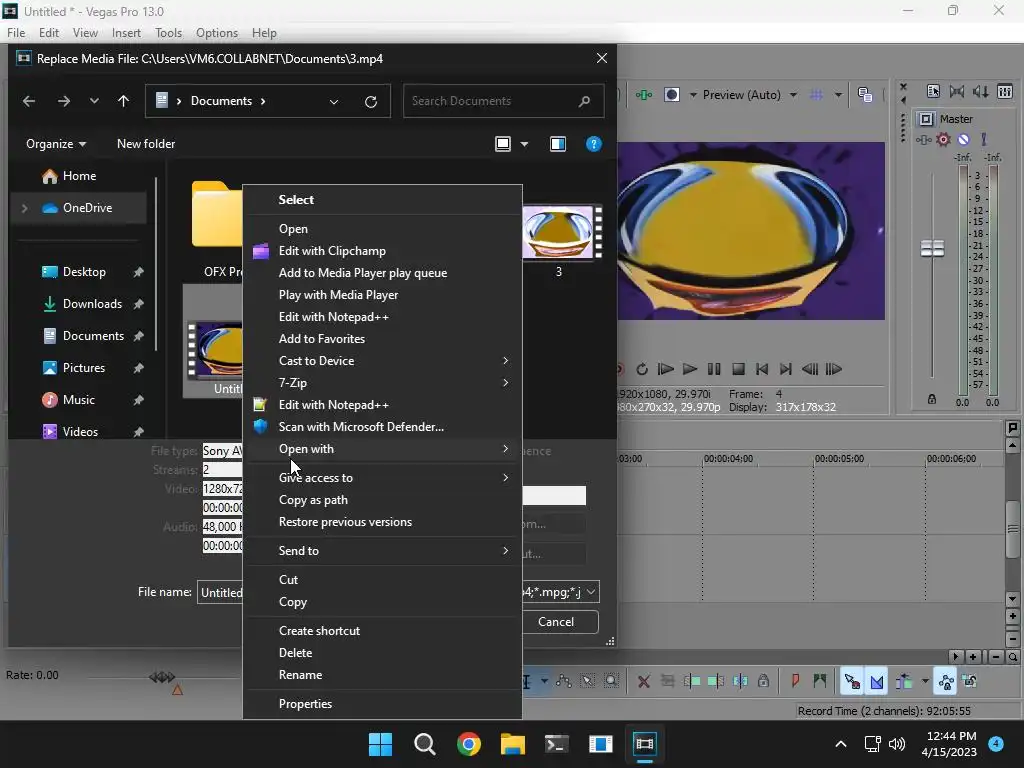Open the Tools menu in Vegas Pro
Screen dimensions: 1024x768
click(x=168, y=33)
